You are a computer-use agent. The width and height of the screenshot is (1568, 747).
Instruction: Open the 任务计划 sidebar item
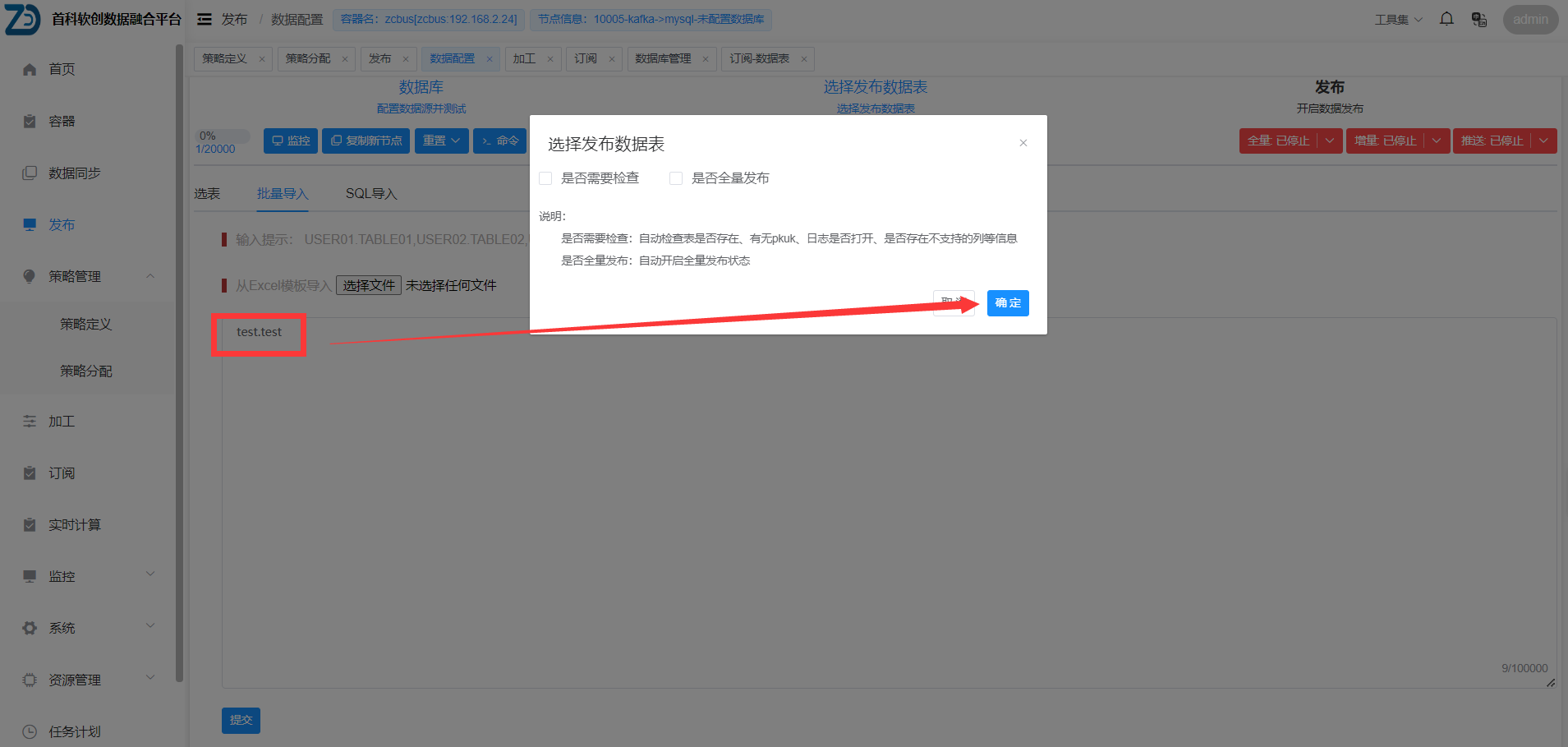(73, 731)
